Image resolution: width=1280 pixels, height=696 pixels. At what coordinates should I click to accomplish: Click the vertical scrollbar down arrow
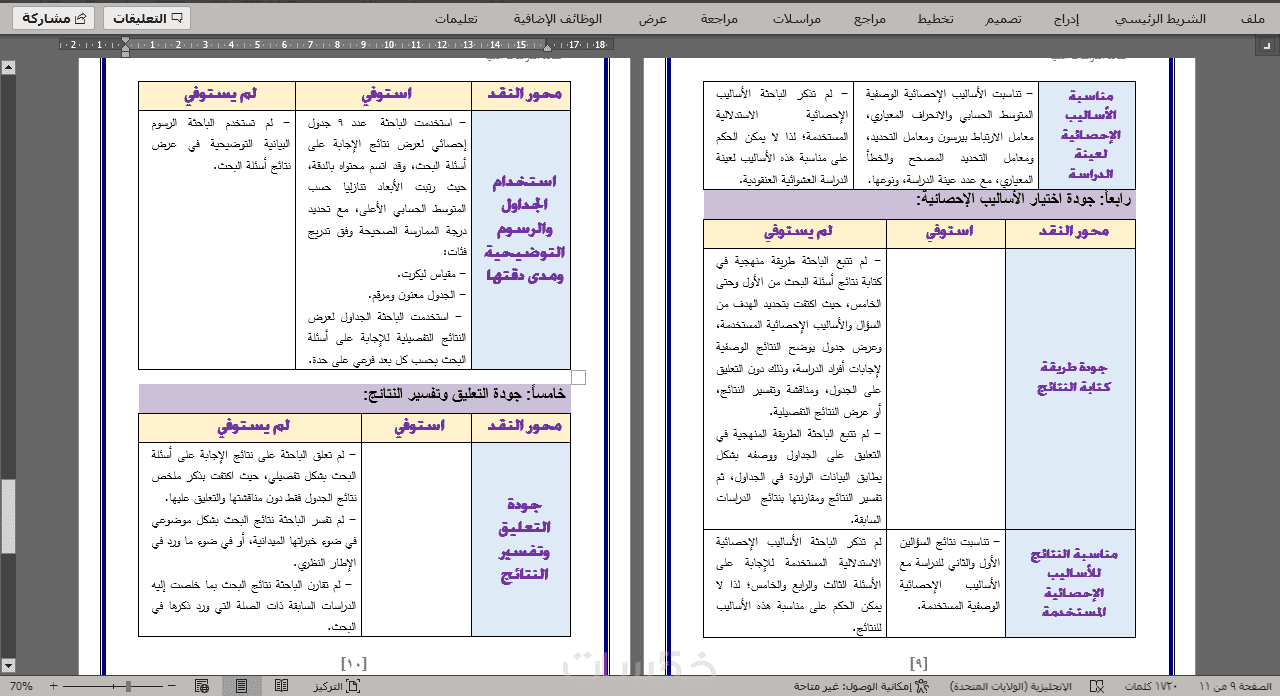(x=8, y=665)
